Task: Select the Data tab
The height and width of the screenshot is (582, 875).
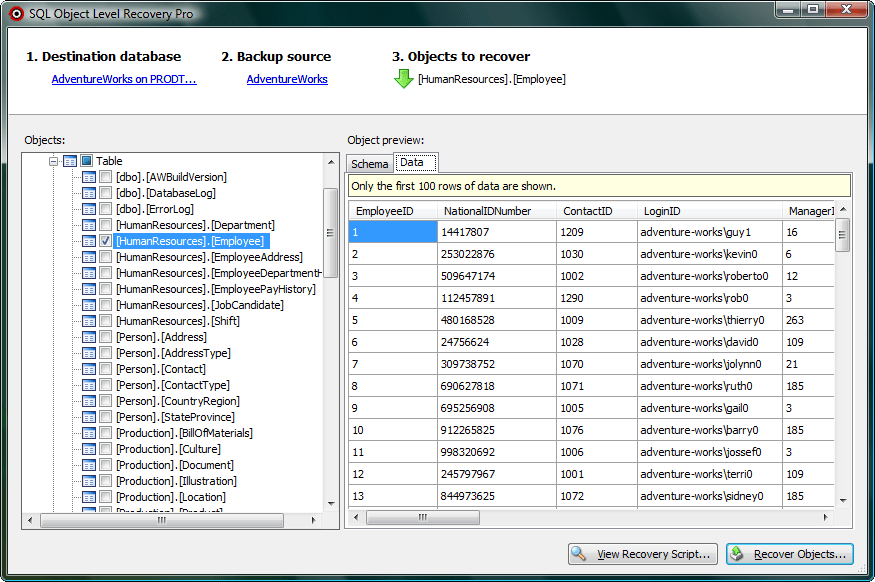Action: [x=415, y=162]
